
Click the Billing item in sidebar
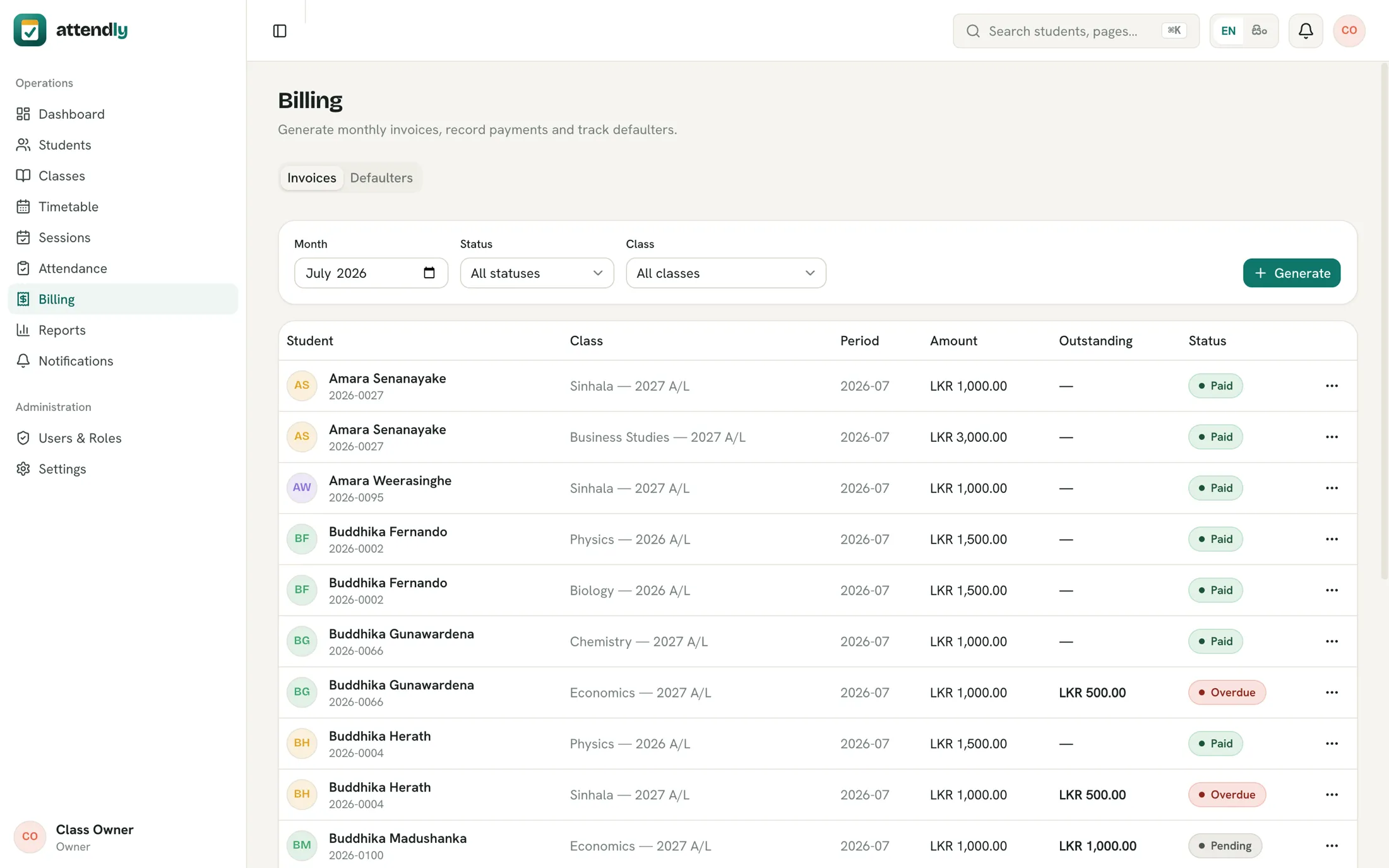[123, 299]
